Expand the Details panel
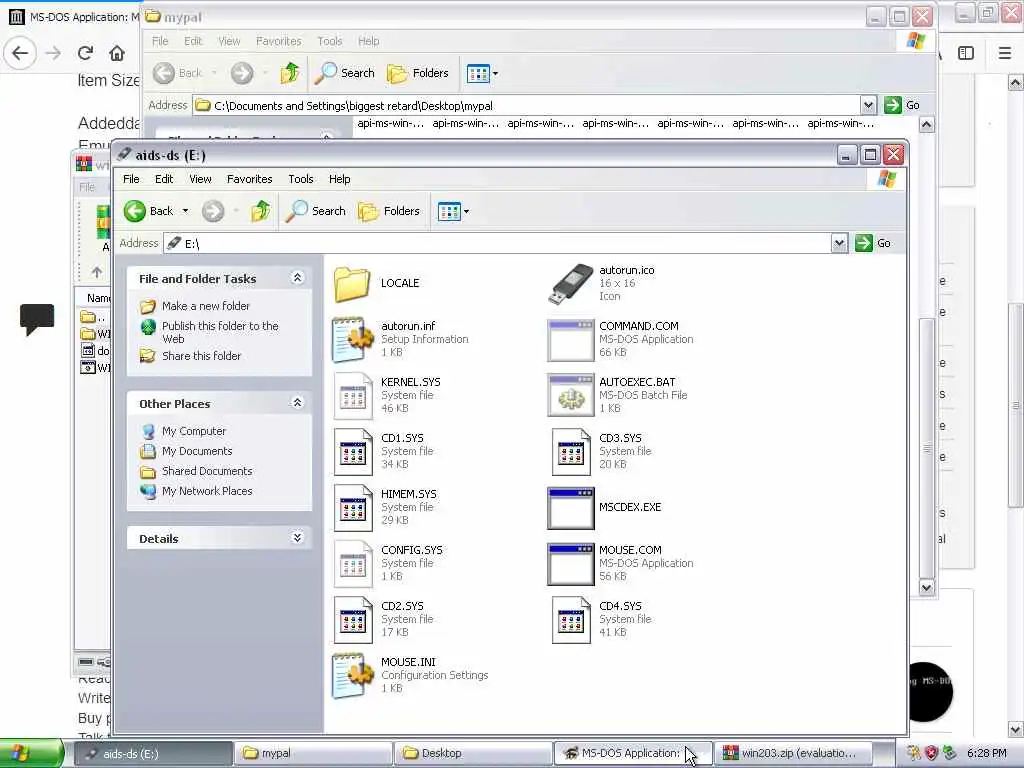Viewport: 1024px width, 768px height. click(297, 538)
